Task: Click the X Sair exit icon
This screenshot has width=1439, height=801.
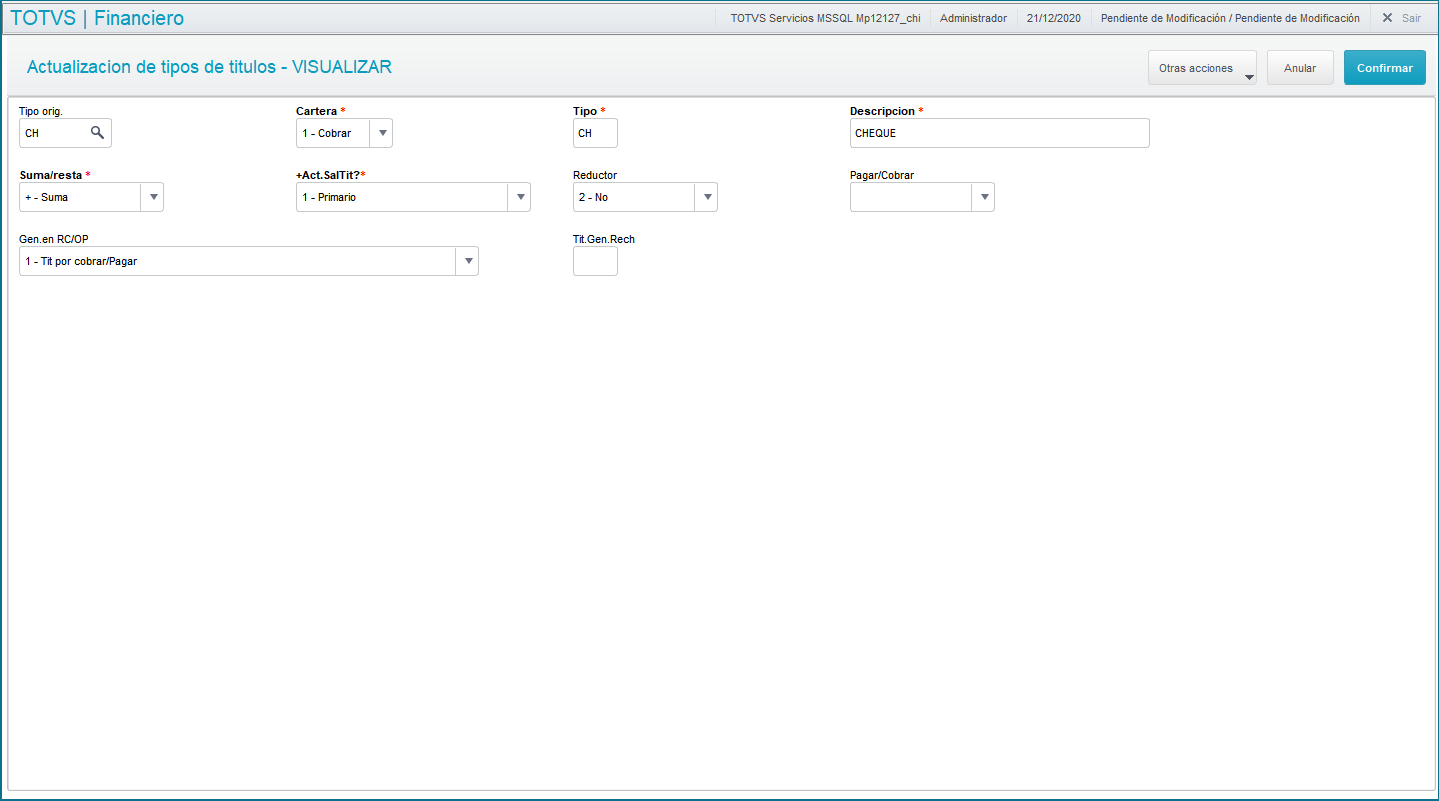Action: pyautogui.click(x=1387, y=18)
